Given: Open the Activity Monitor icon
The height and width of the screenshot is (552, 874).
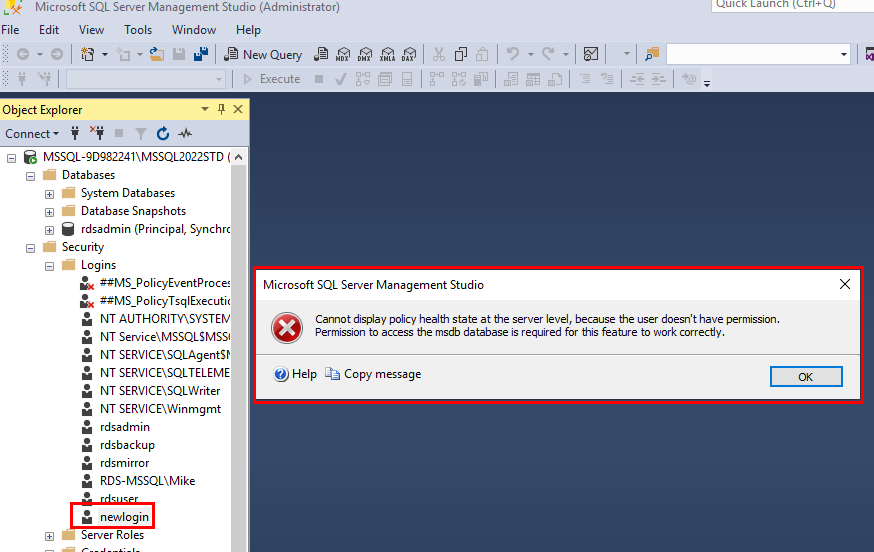Looking at the screenshot, I should coord(591,54).
